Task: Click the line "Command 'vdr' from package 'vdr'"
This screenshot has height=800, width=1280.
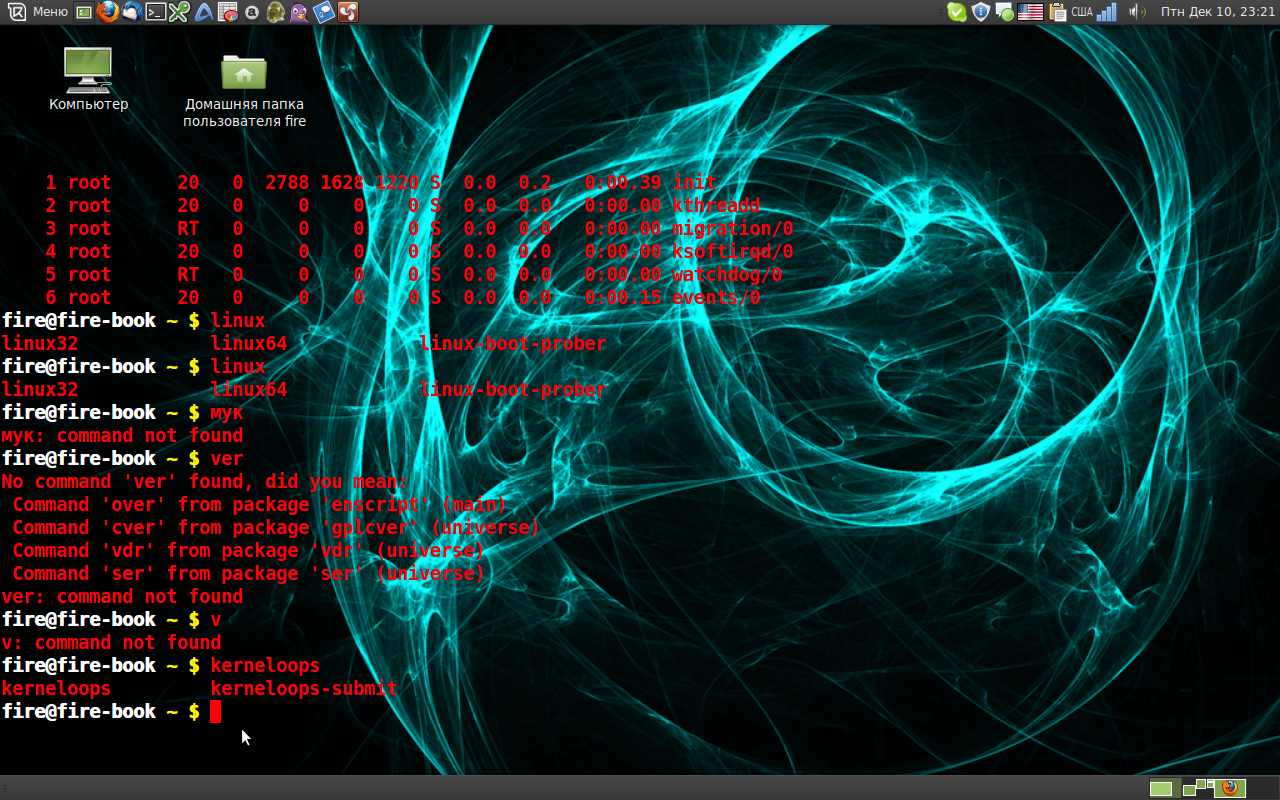Action: click(x=249, y=550)
